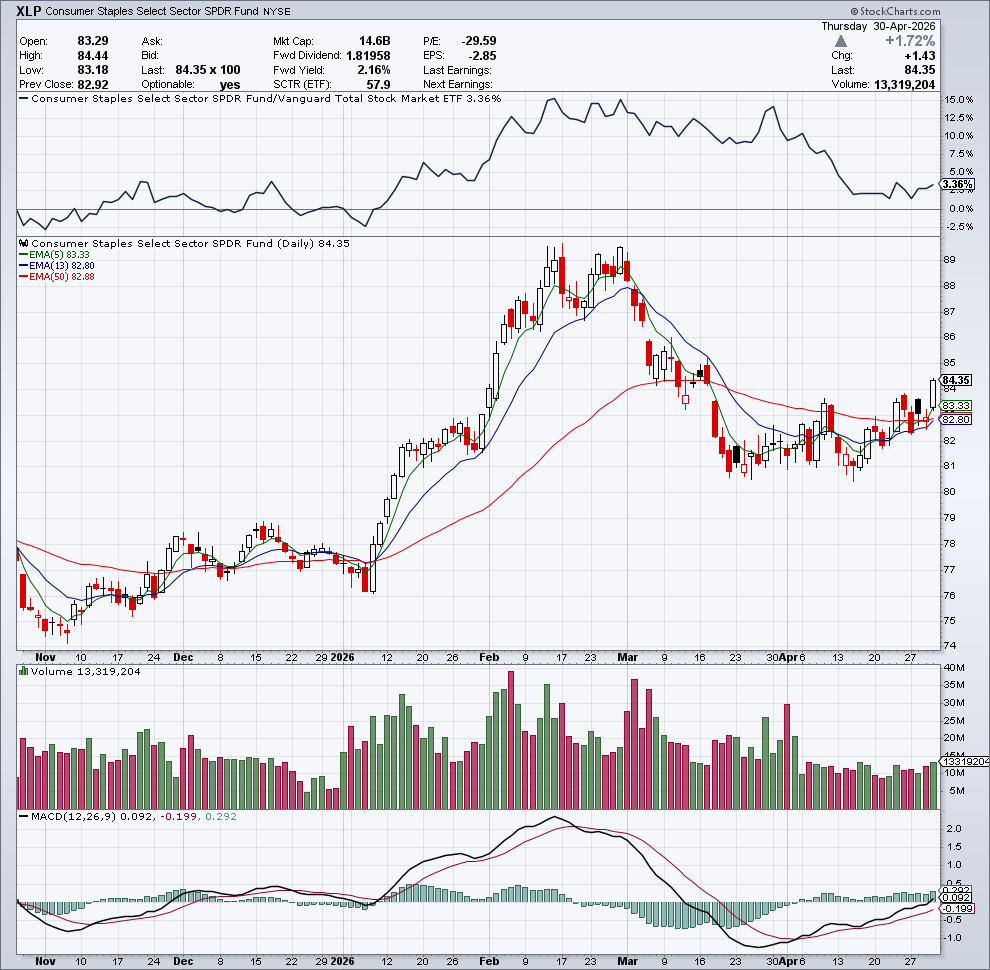Click the 2026 year marker under the price panel

point(343,657)
